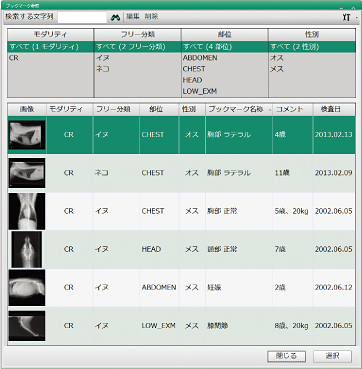Sort by 検査日 column header
Viewport: 362px width, 369px height.
[334, 109]
